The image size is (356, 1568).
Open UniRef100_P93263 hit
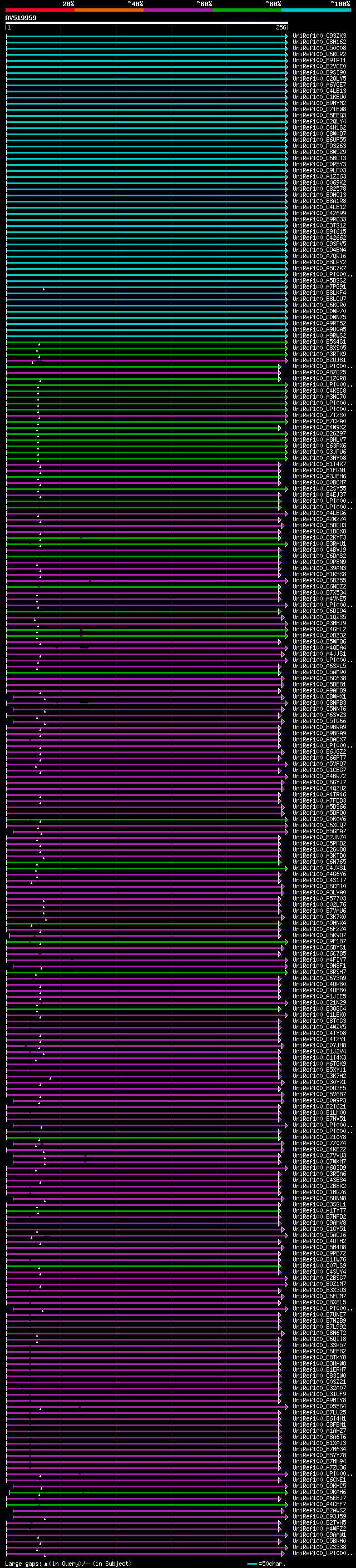coord(319,146)
